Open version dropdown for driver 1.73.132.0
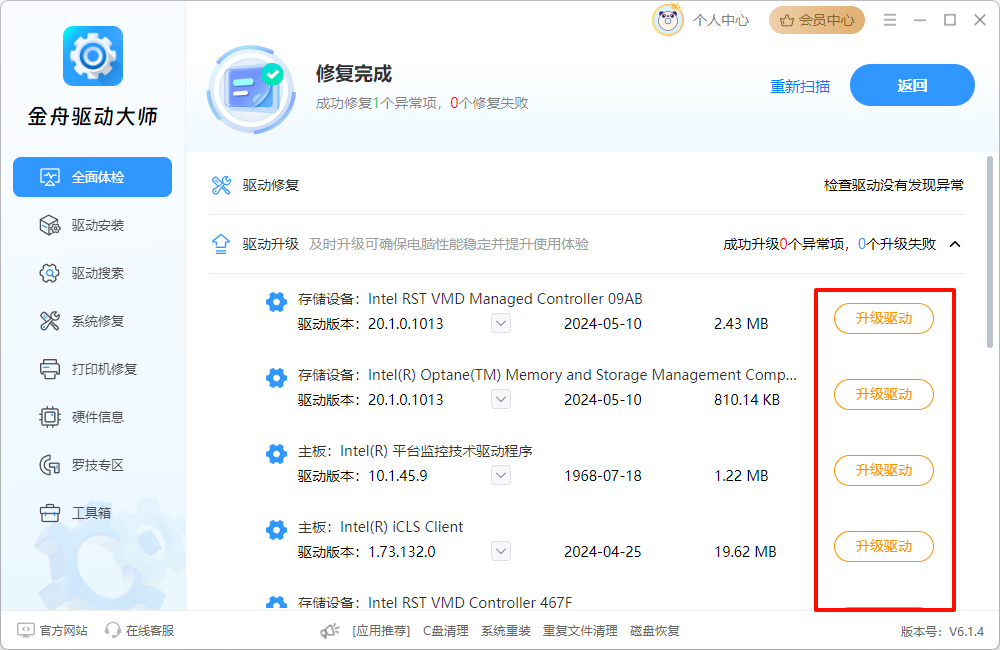The image size is (1000, 650). (501, 552)
